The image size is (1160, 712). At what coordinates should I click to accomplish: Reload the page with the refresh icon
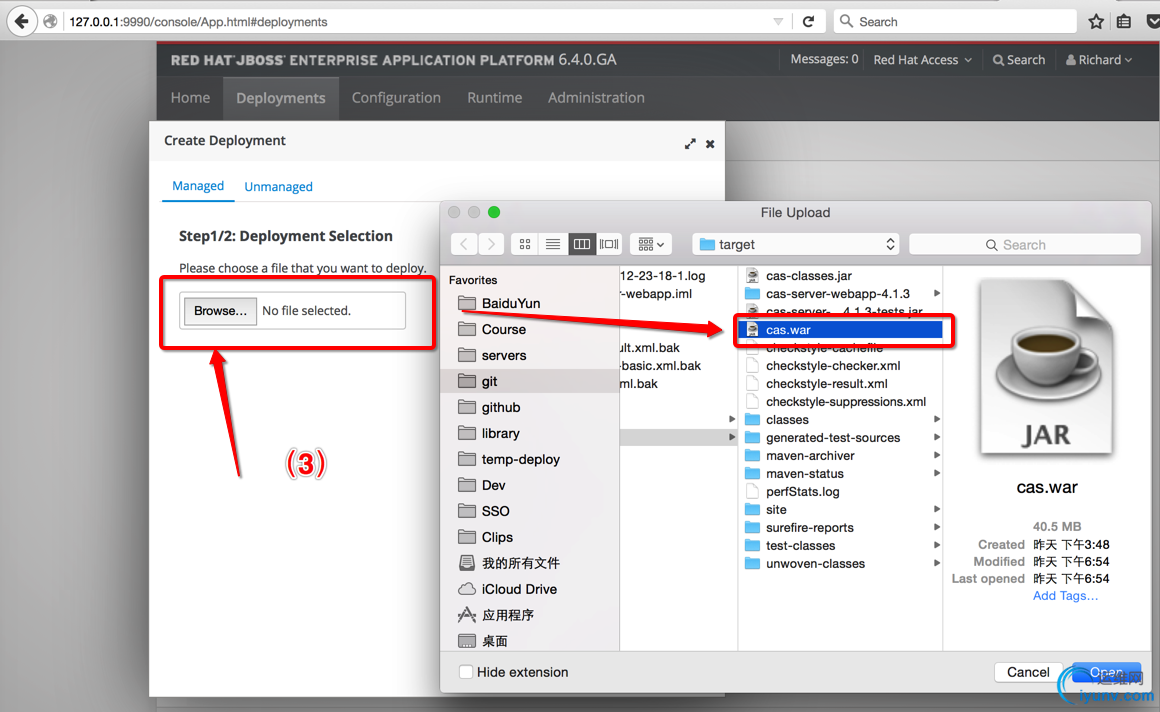(x=809, y=21)
